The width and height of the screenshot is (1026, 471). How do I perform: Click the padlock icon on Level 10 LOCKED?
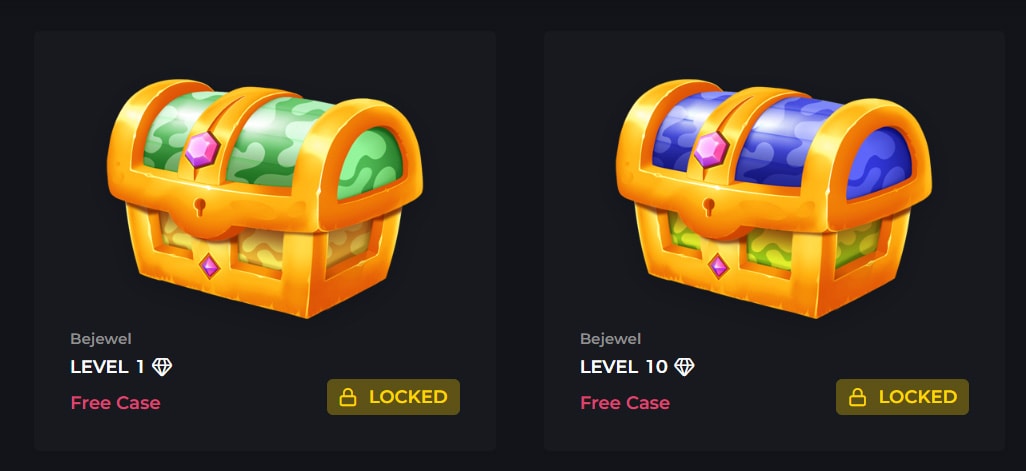click(857, 397)
